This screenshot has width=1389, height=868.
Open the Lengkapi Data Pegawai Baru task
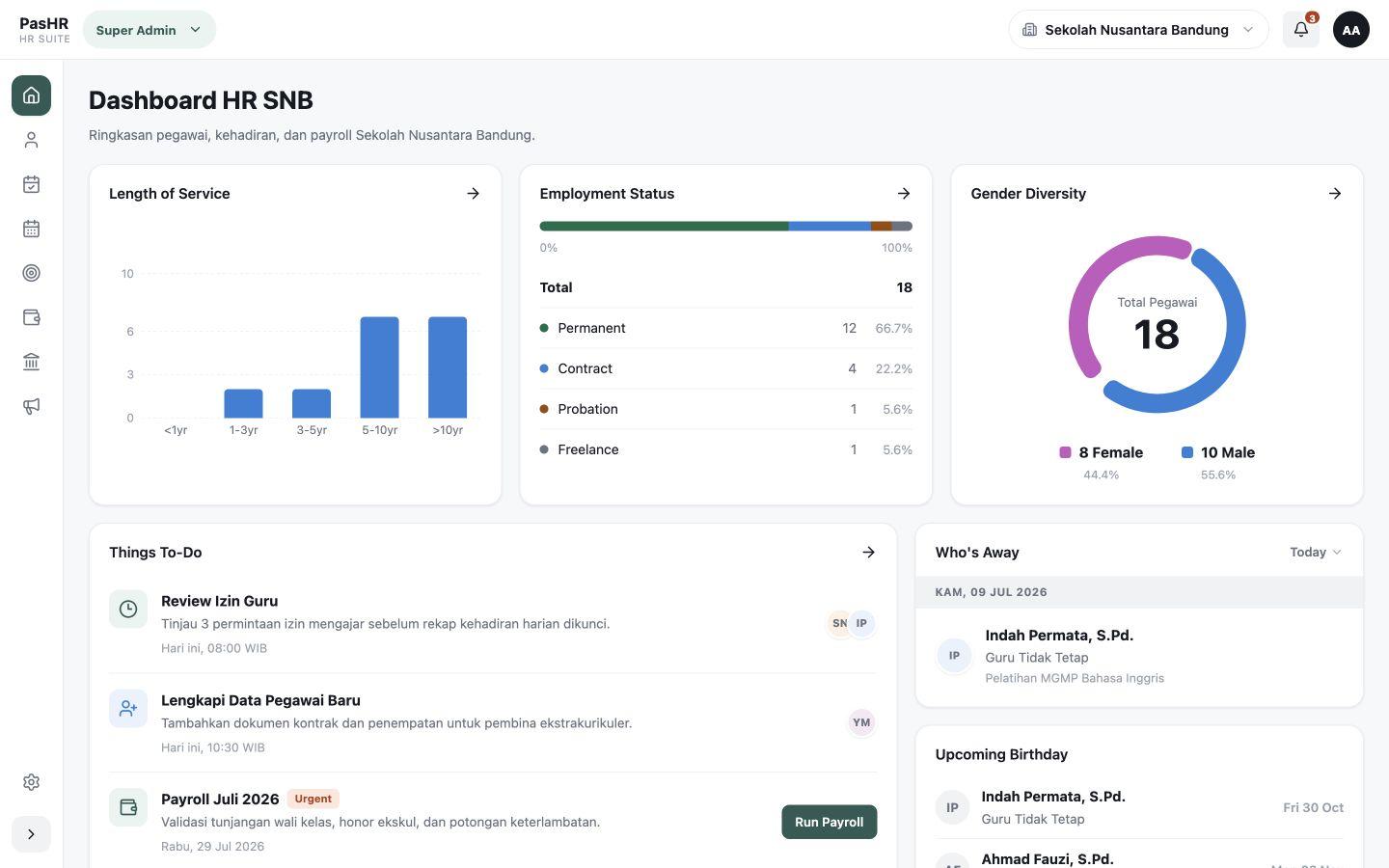click(x=492, y=722)
